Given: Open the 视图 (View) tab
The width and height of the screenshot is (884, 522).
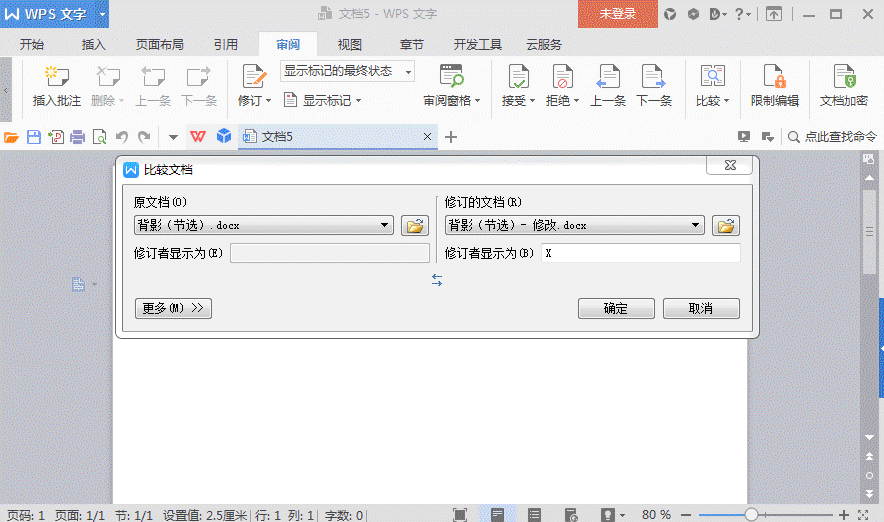Looking at the screenshot, I should [x=350, y=45].
